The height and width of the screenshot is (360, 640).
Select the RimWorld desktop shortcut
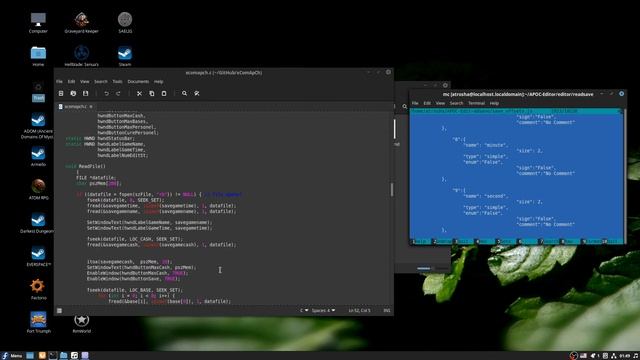pos(82,324)
